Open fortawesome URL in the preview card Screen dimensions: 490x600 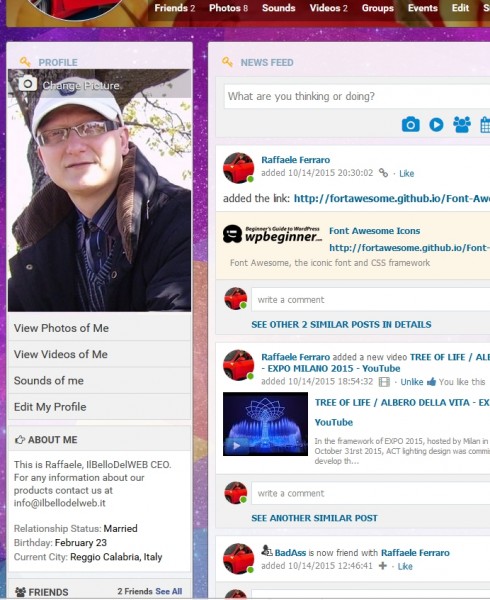(x=409, y=248)
